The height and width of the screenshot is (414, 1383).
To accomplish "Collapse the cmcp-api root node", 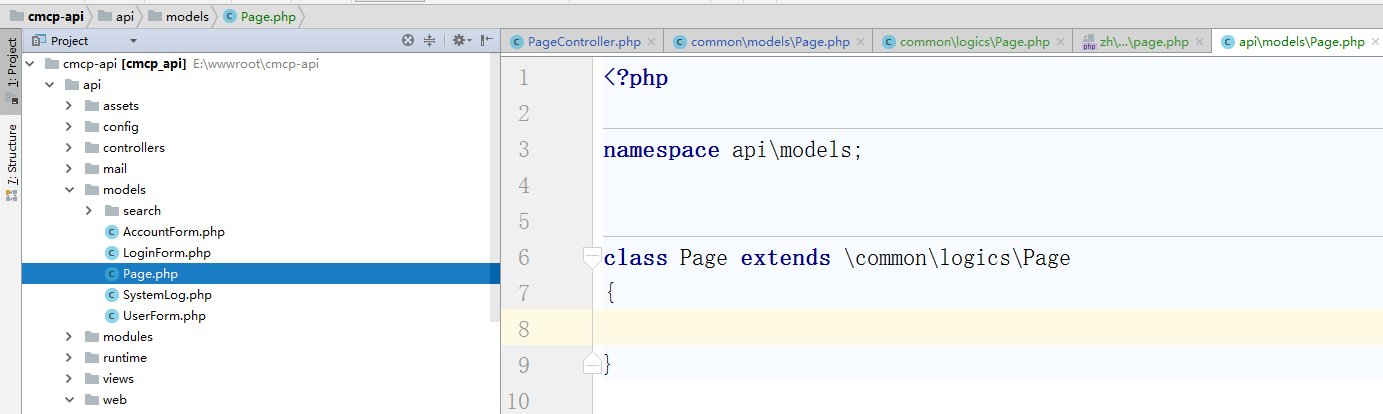I will point(28,64).
